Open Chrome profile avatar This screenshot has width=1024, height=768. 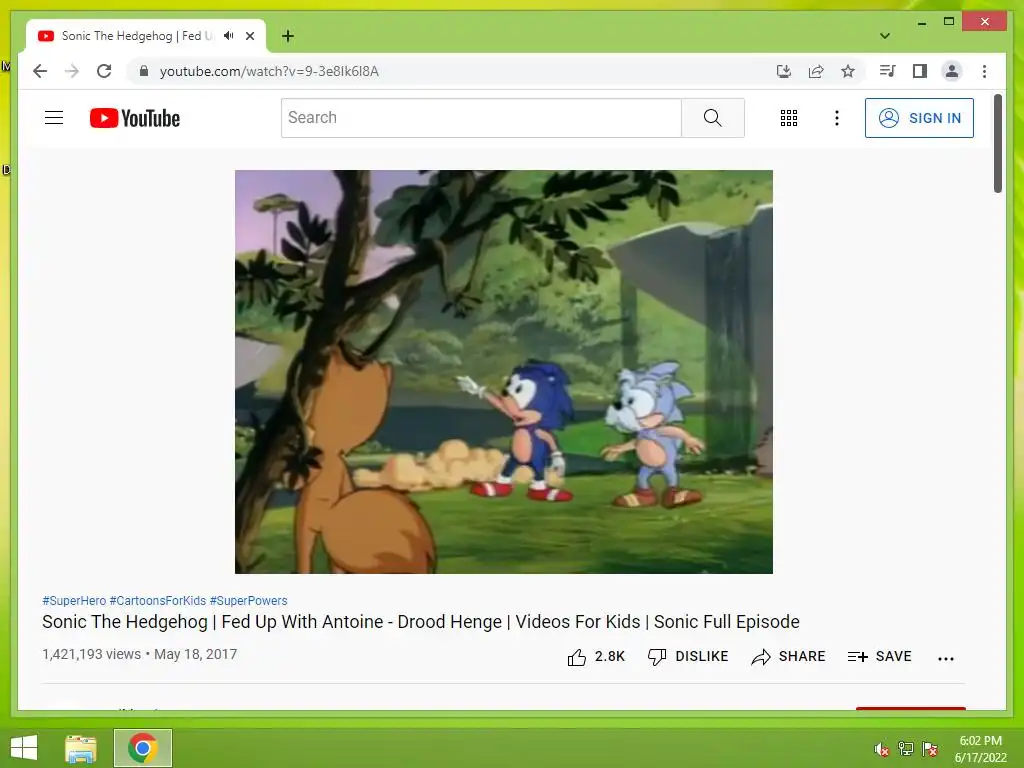952,71
